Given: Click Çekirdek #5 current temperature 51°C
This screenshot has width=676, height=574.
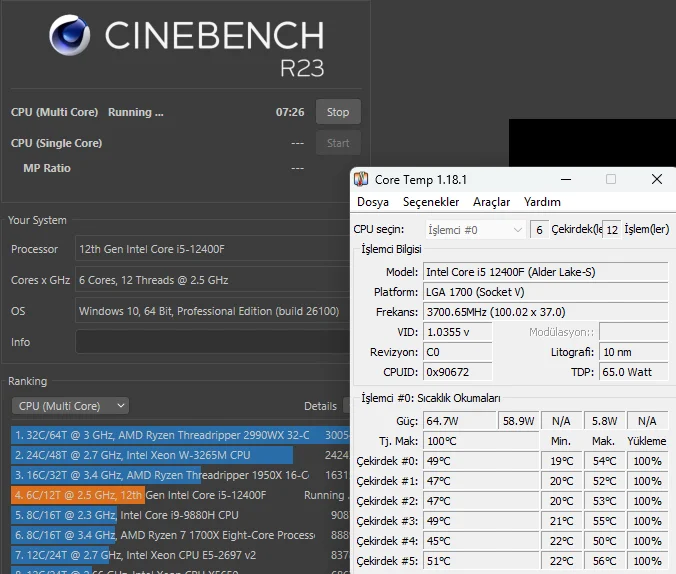Looking at the screenshot, I should (x=481, y=561).
